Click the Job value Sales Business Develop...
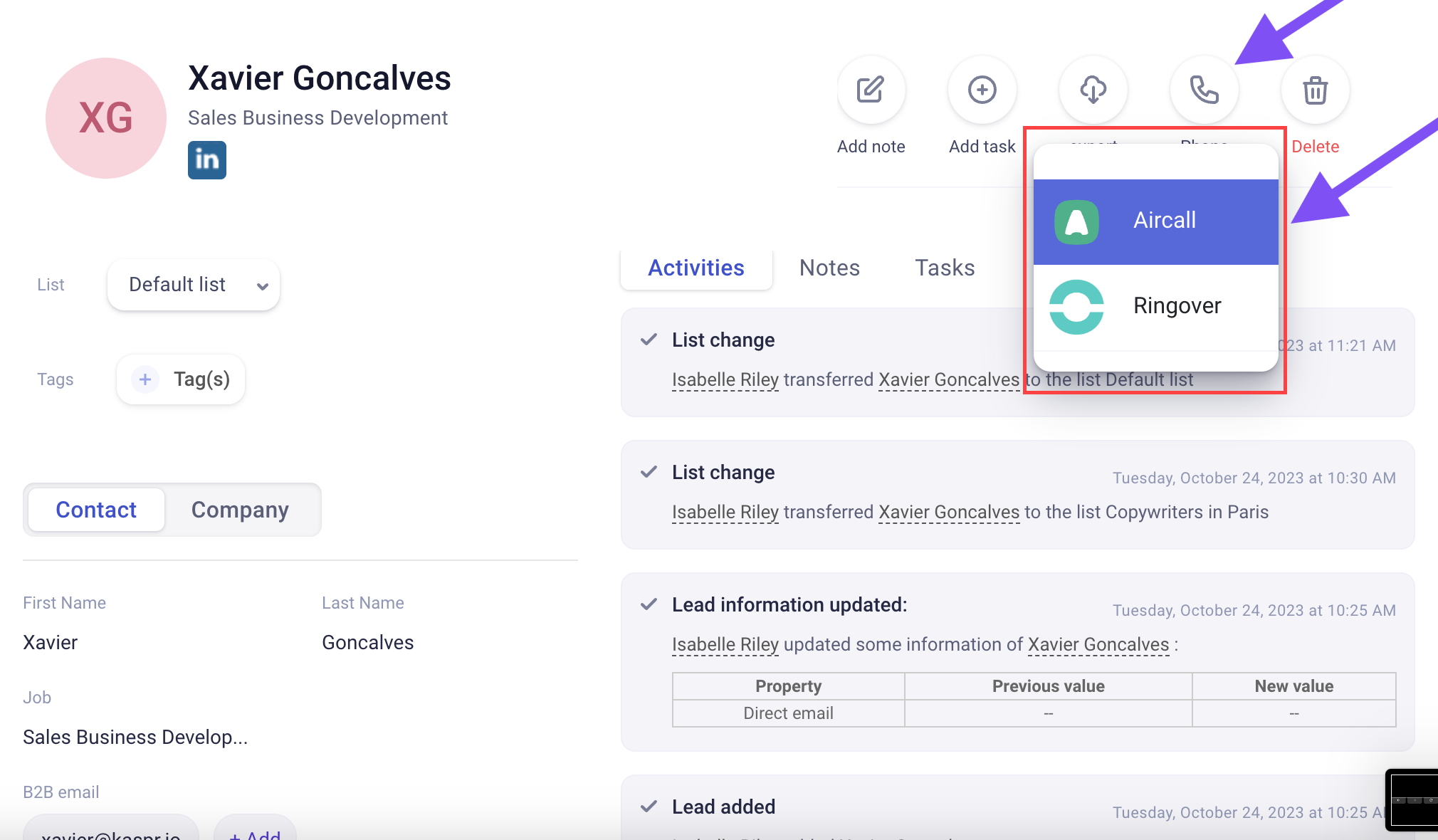1438x840 pixels. (135, 737)
